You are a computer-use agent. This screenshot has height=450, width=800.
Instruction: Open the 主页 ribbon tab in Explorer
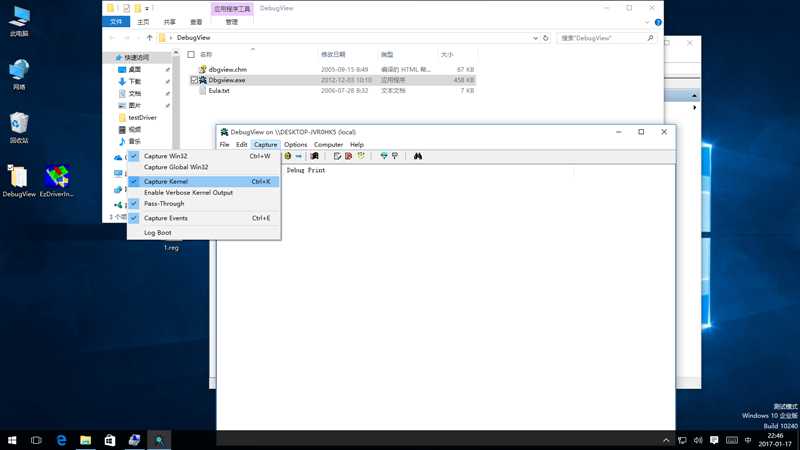click(143, 22)
